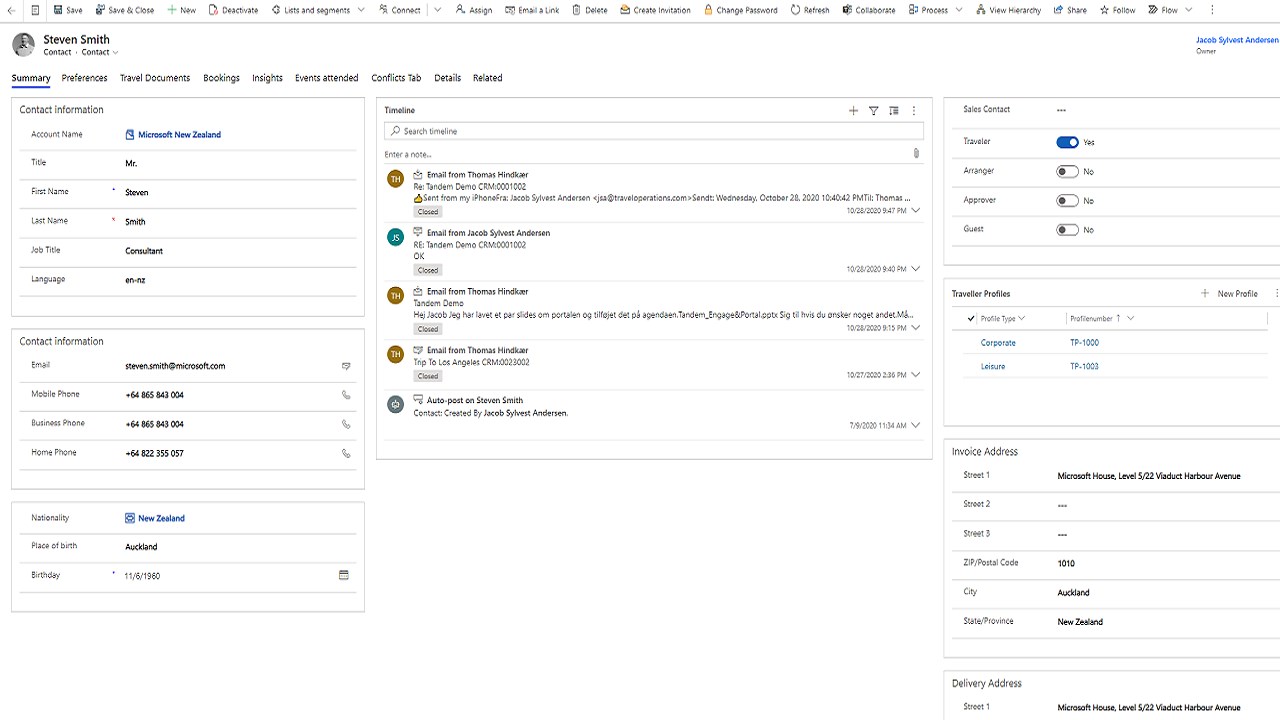The height and width of the screenshot is (720, 1280).
Task: Click Change Password
Action: 740,10
